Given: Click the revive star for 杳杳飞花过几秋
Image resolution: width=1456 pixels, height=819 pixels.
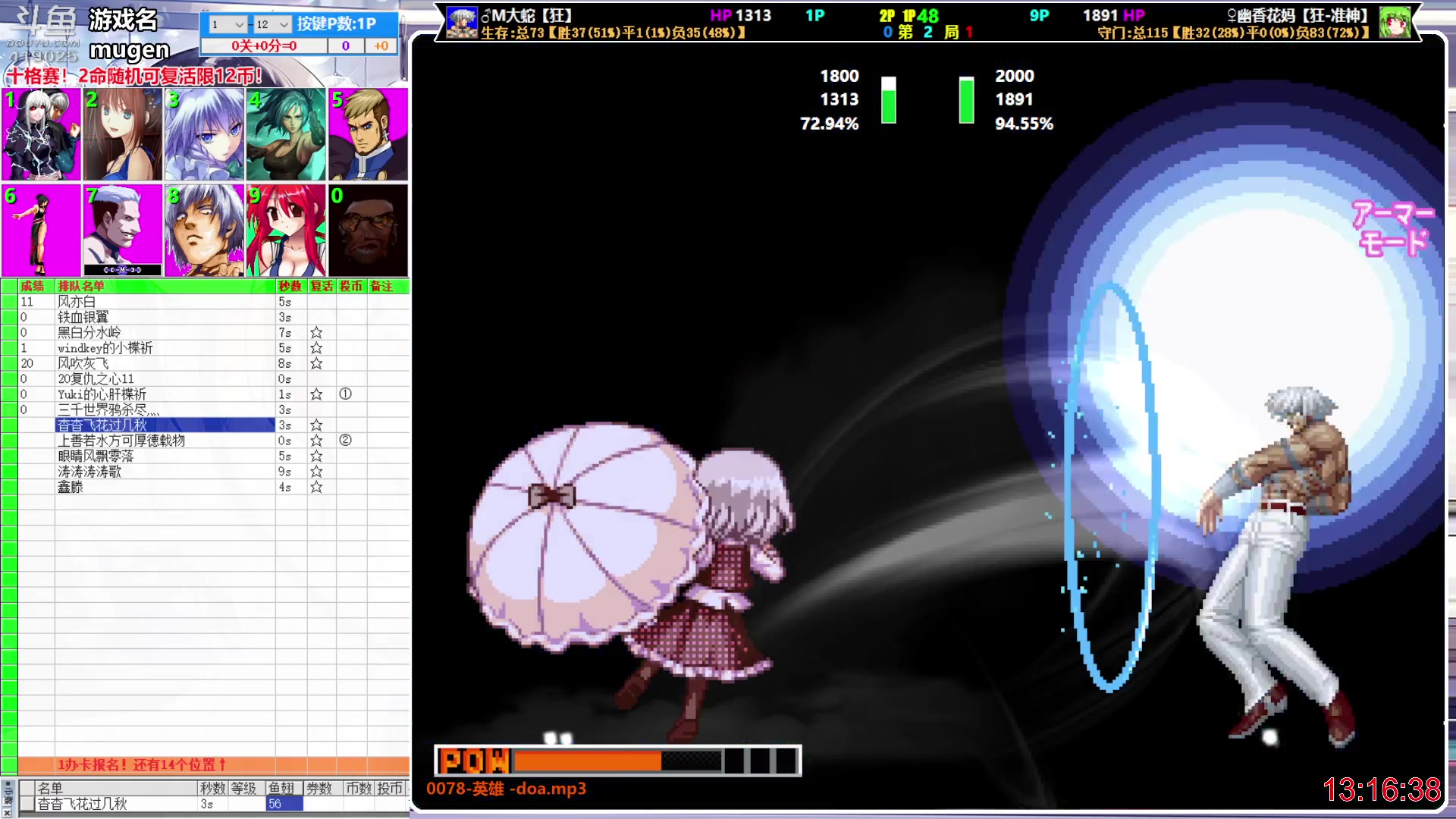Looking at the screenshot, I should [316, 425].
